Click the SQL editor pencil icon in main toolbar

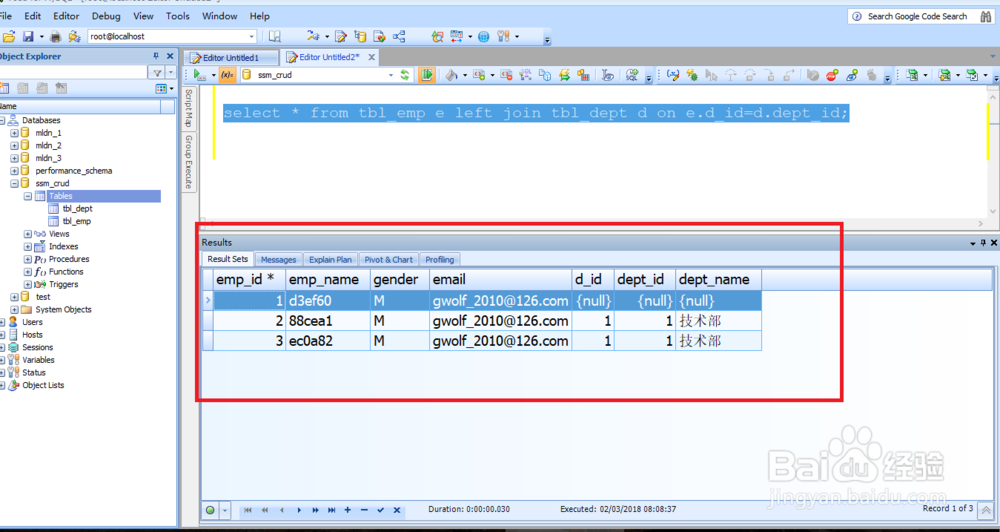341,36
